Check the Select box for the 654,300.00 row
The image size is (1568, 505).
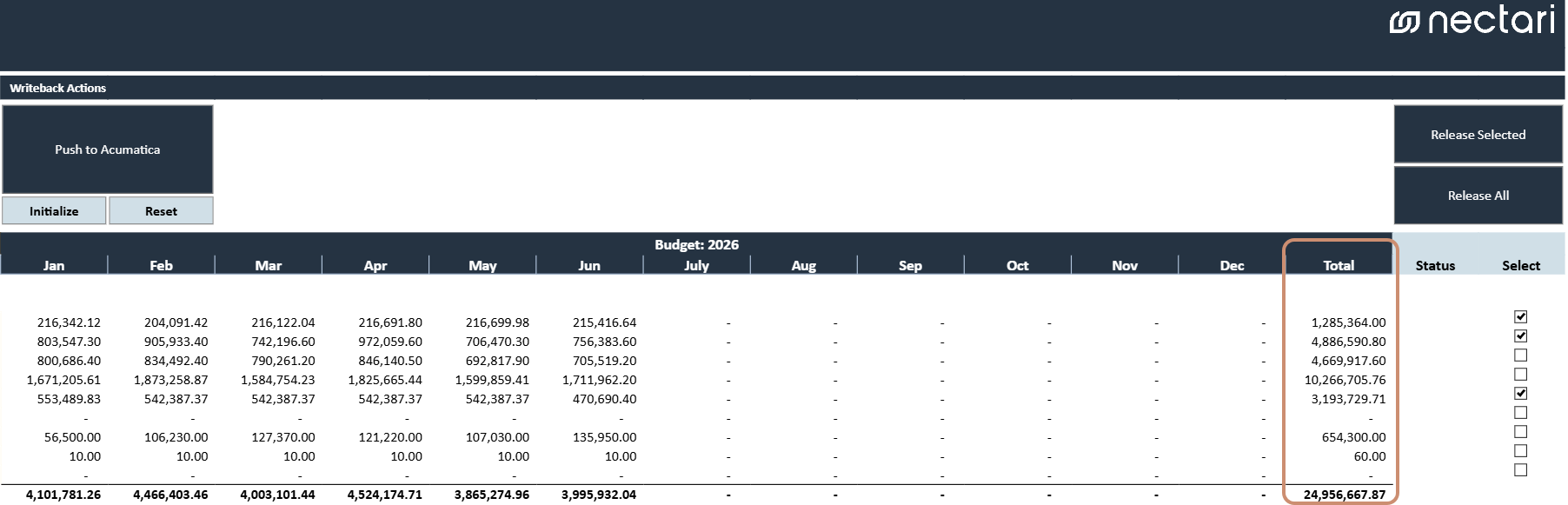tap(1520, 432)
